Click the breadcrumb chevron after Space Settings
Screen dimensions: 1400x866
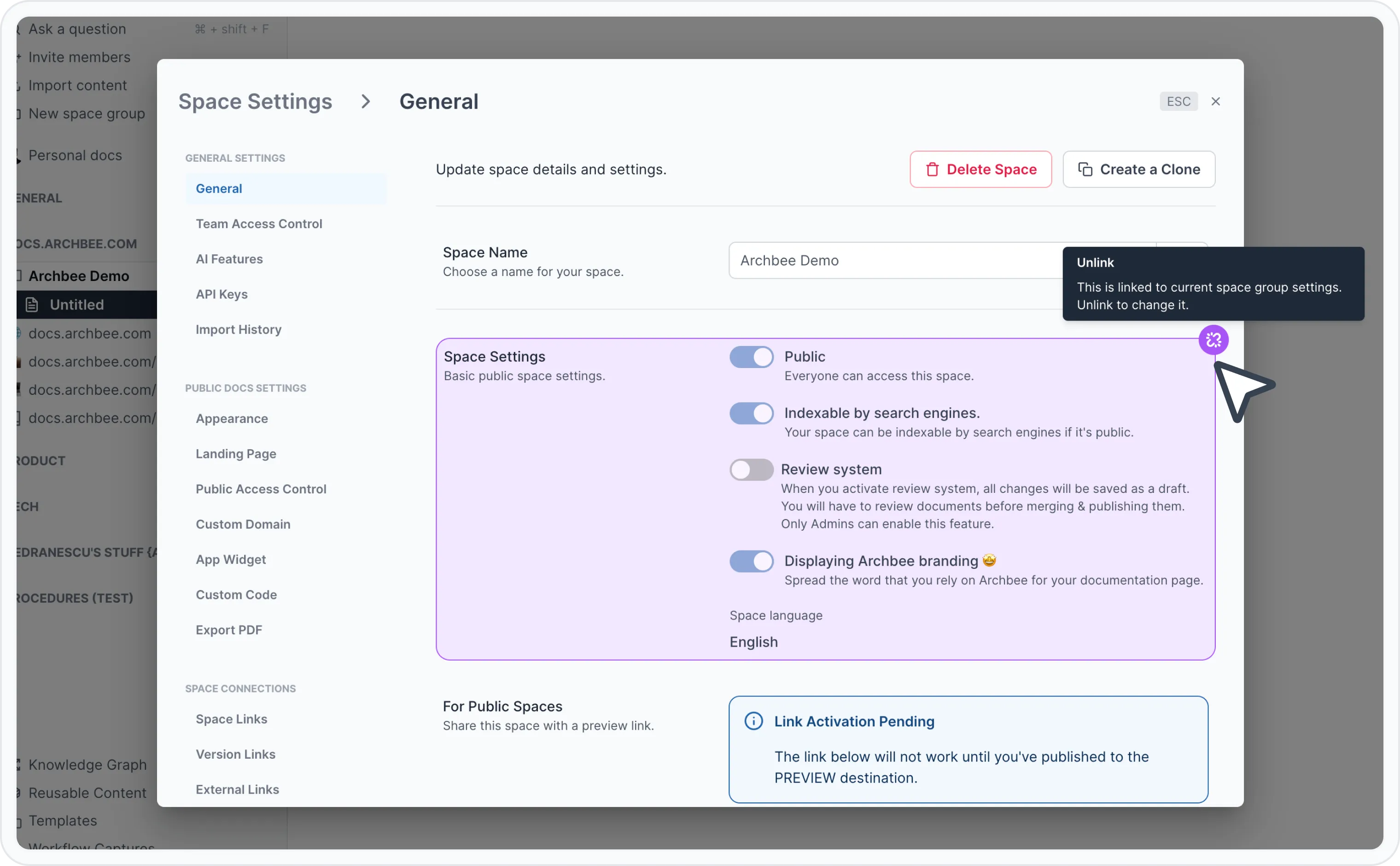365,102
